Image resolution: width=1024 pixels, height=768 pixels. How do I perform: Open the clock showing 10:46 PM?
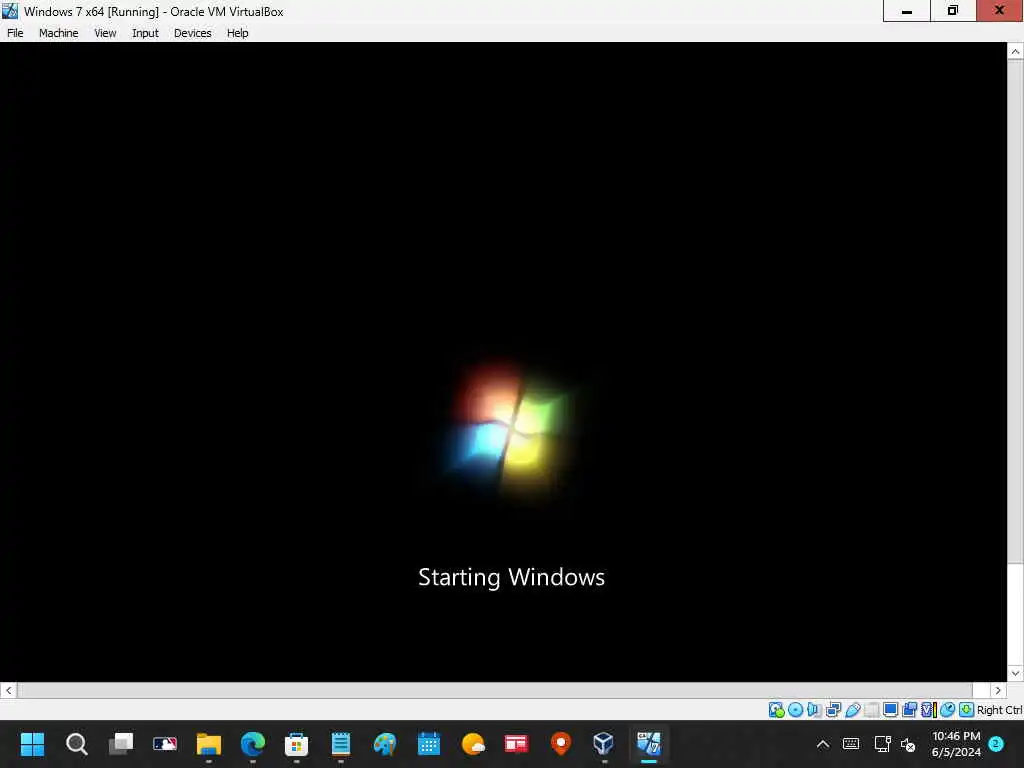tap(955, 744)
